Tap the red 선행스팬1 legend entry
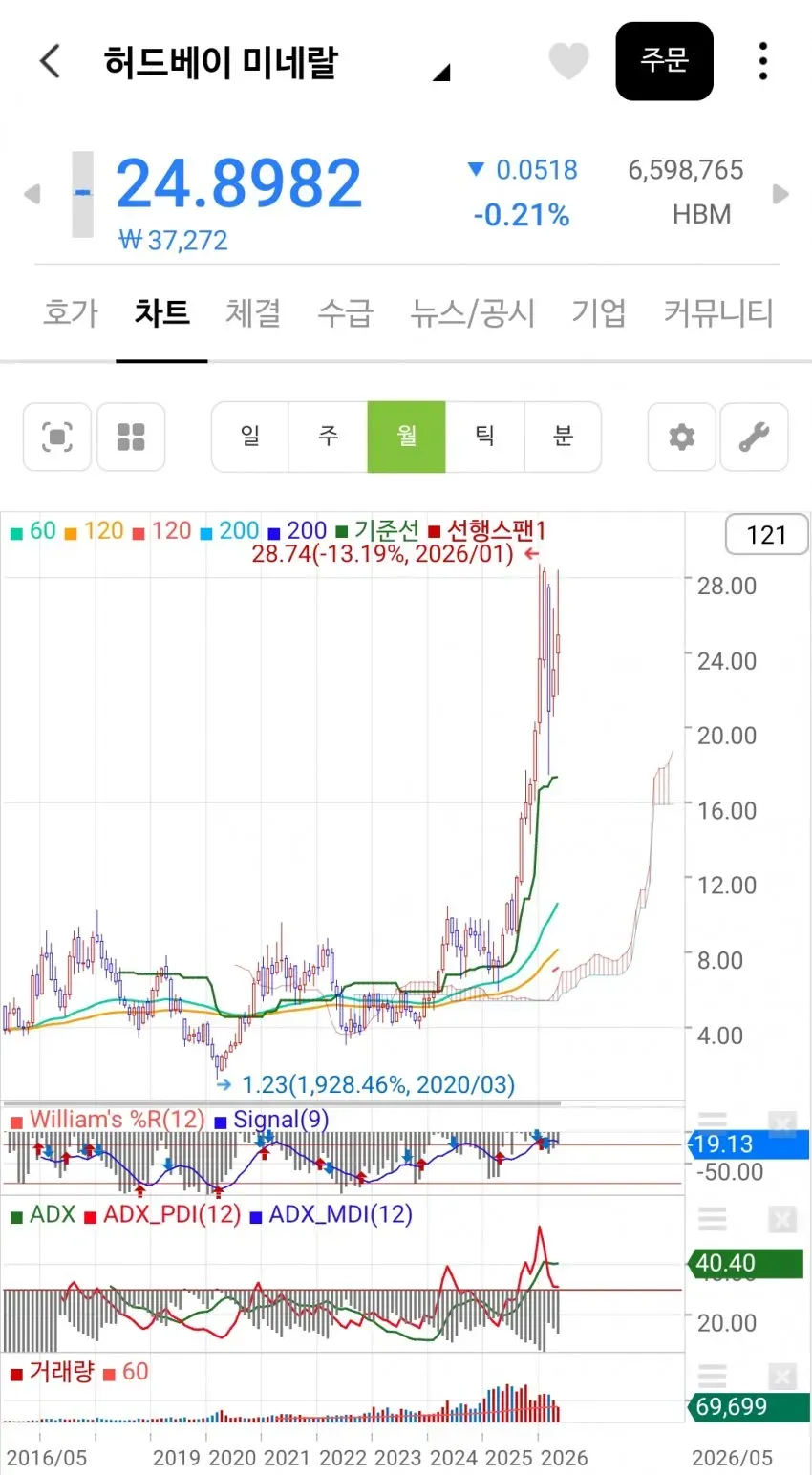 coord(486,531)
